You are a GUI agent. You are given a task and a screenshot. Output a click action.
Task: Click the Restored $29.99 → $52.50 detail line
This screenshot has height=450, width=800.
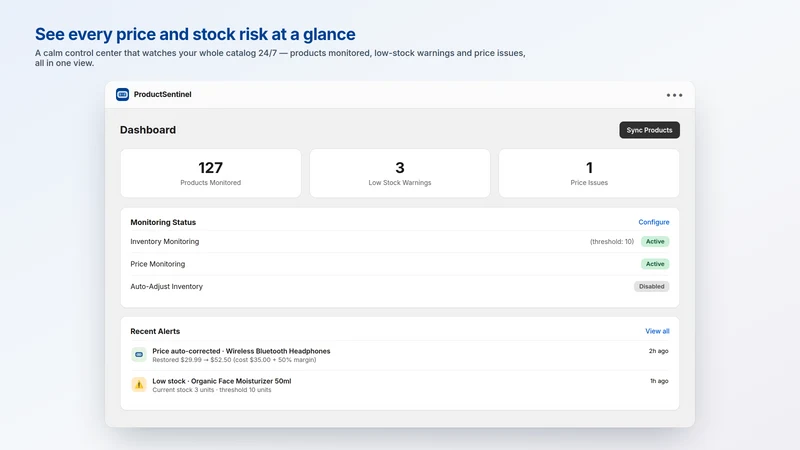[x=234, y=360]
